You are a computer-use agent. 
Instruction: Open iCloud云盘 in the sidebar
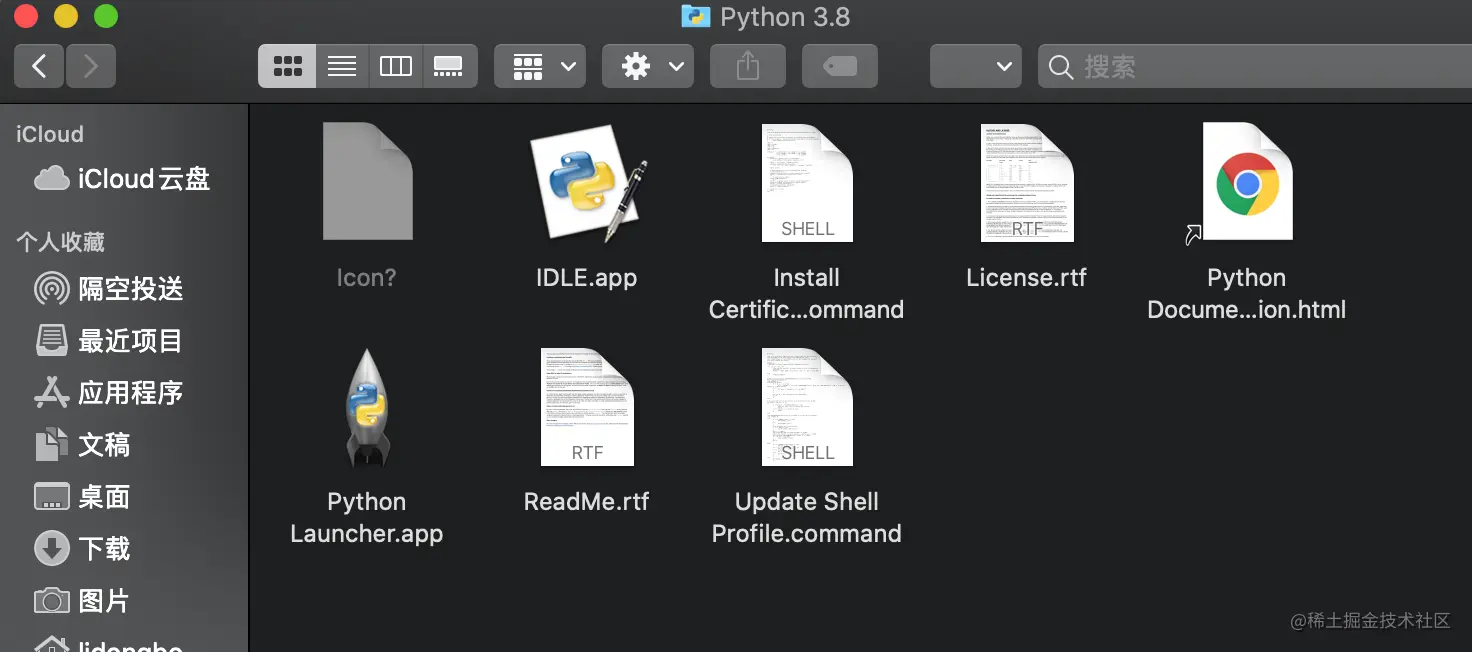coord(124,179)
